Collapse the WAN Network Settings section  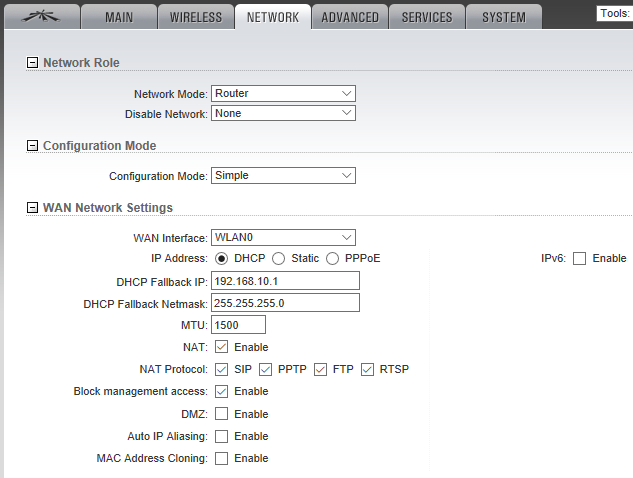[32, 208]
